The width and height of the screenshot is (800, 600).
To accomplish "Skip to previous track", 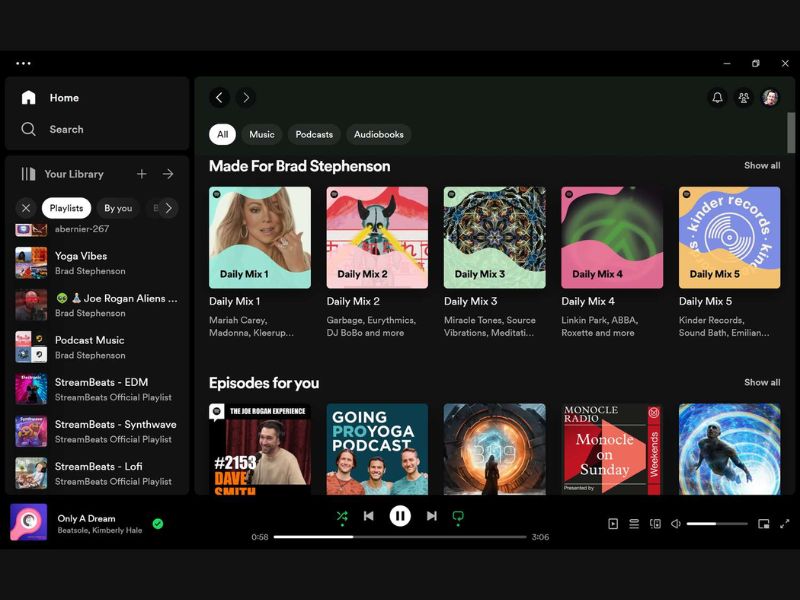I will click(x=368, y=516).
